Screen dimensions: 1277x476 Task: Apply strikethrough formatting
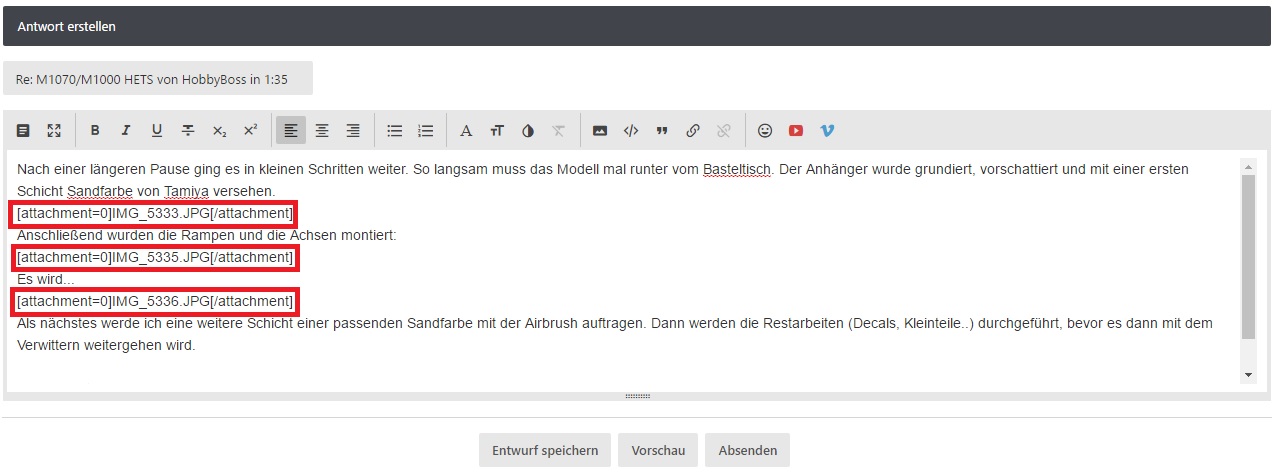click(x=188, y=130)
